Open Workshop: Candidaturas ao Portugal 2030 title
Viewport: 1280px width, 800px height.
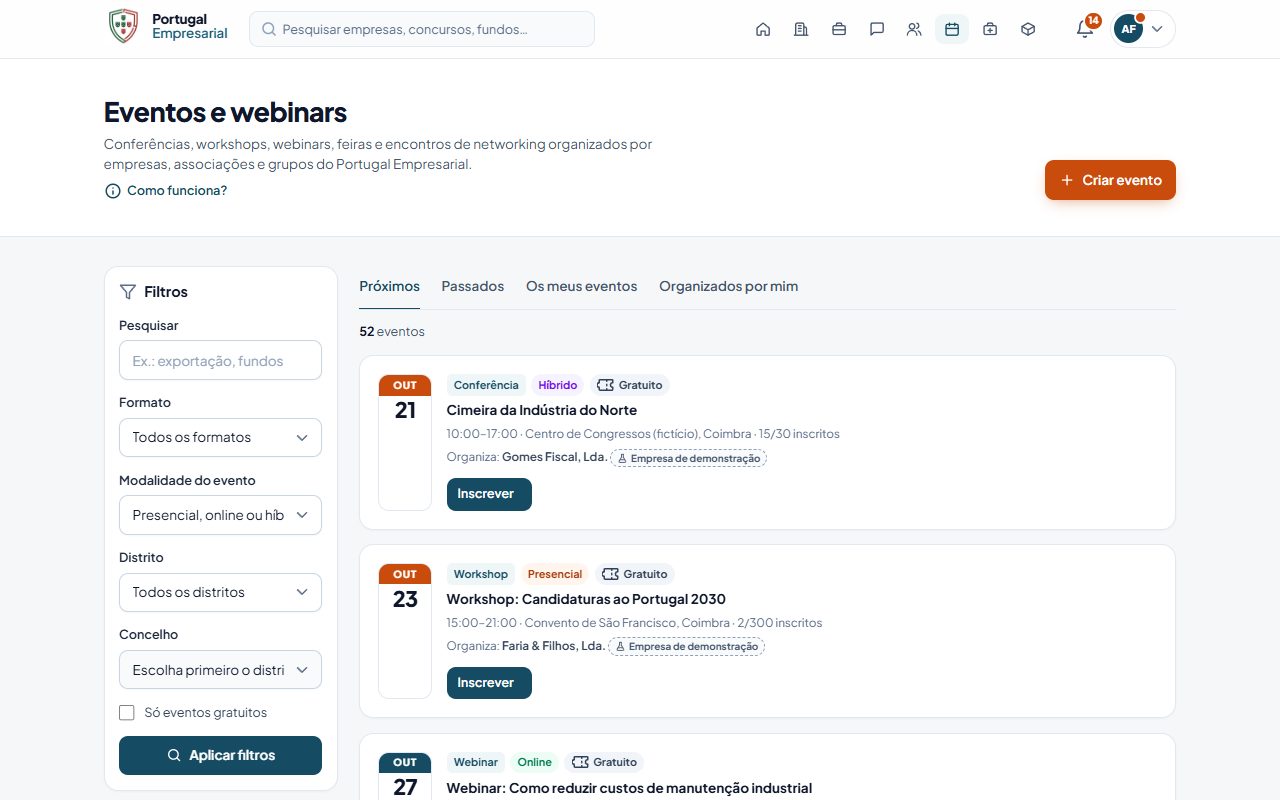[586, 599]
